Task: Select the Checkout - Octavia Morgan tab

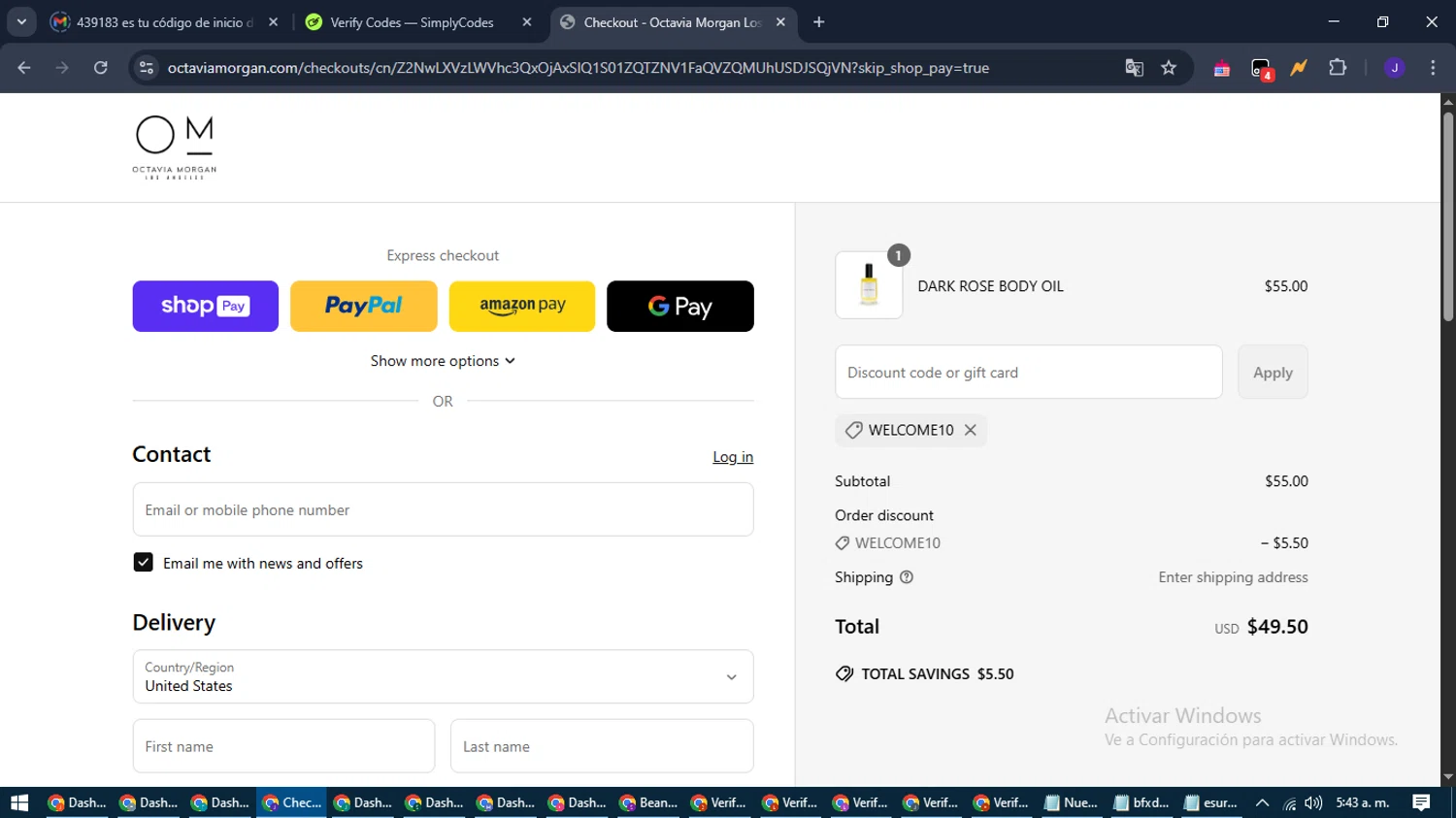Action: 672,22
